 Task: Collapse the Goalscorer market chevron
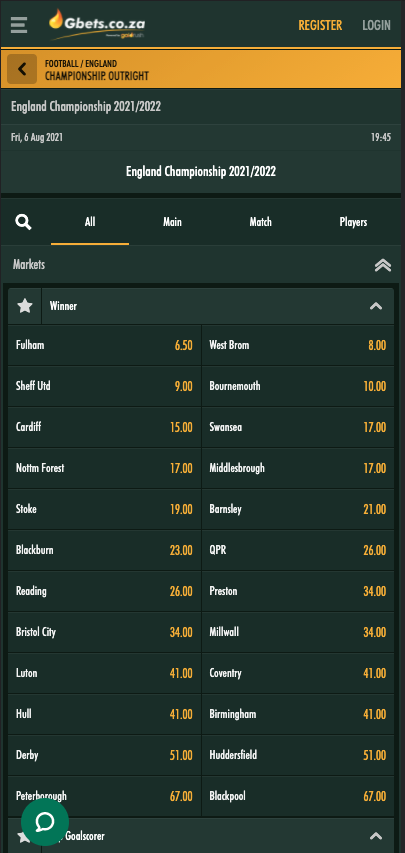point(376,836)
